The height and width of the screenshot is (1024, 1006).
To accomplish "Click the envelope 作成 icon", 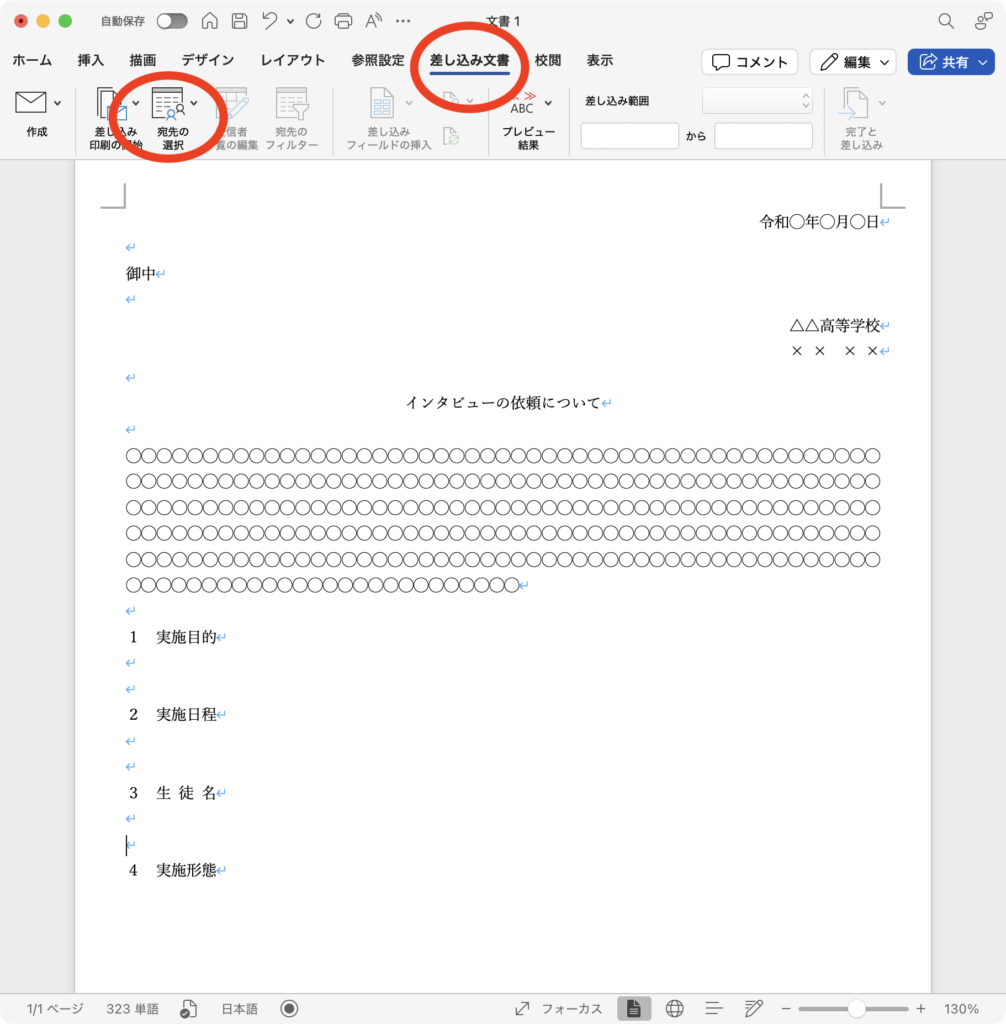I will 31,102.
